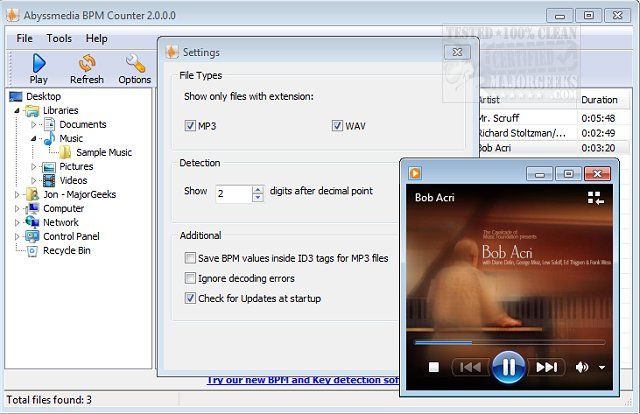Image resolution: width=640 pixels, height=414 pixels.
Task: Click the decimal digits input field
Action: pyautogui.click(x=234, y=194)
